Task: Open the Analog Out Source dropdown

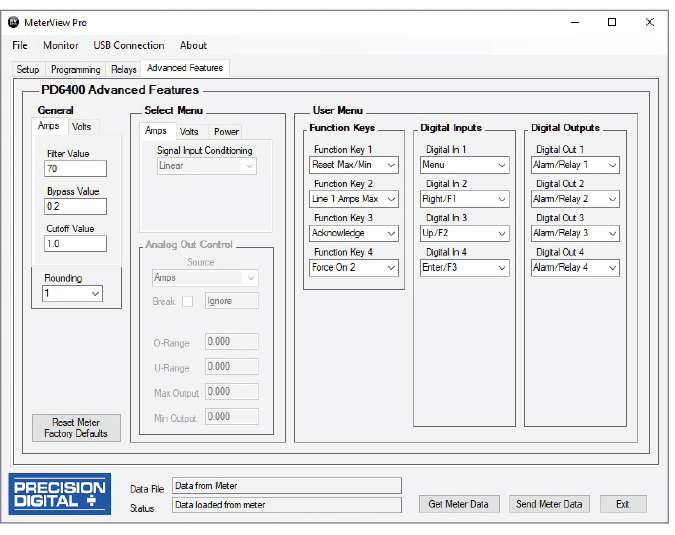Action: click(205, 278)
